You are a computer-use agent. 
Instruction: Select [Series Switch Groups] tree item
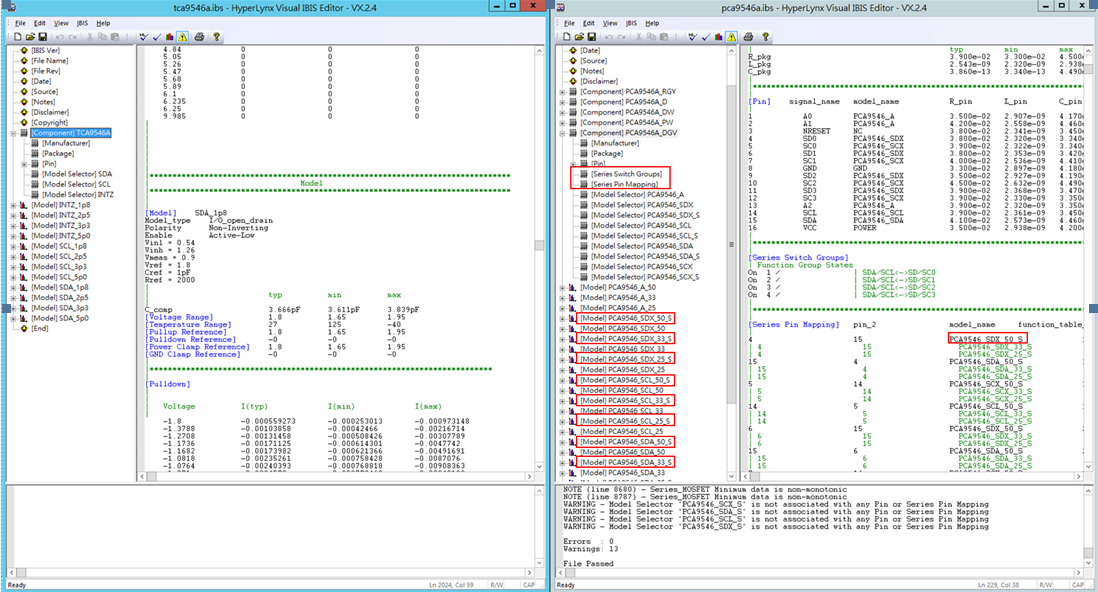[626, 174]
